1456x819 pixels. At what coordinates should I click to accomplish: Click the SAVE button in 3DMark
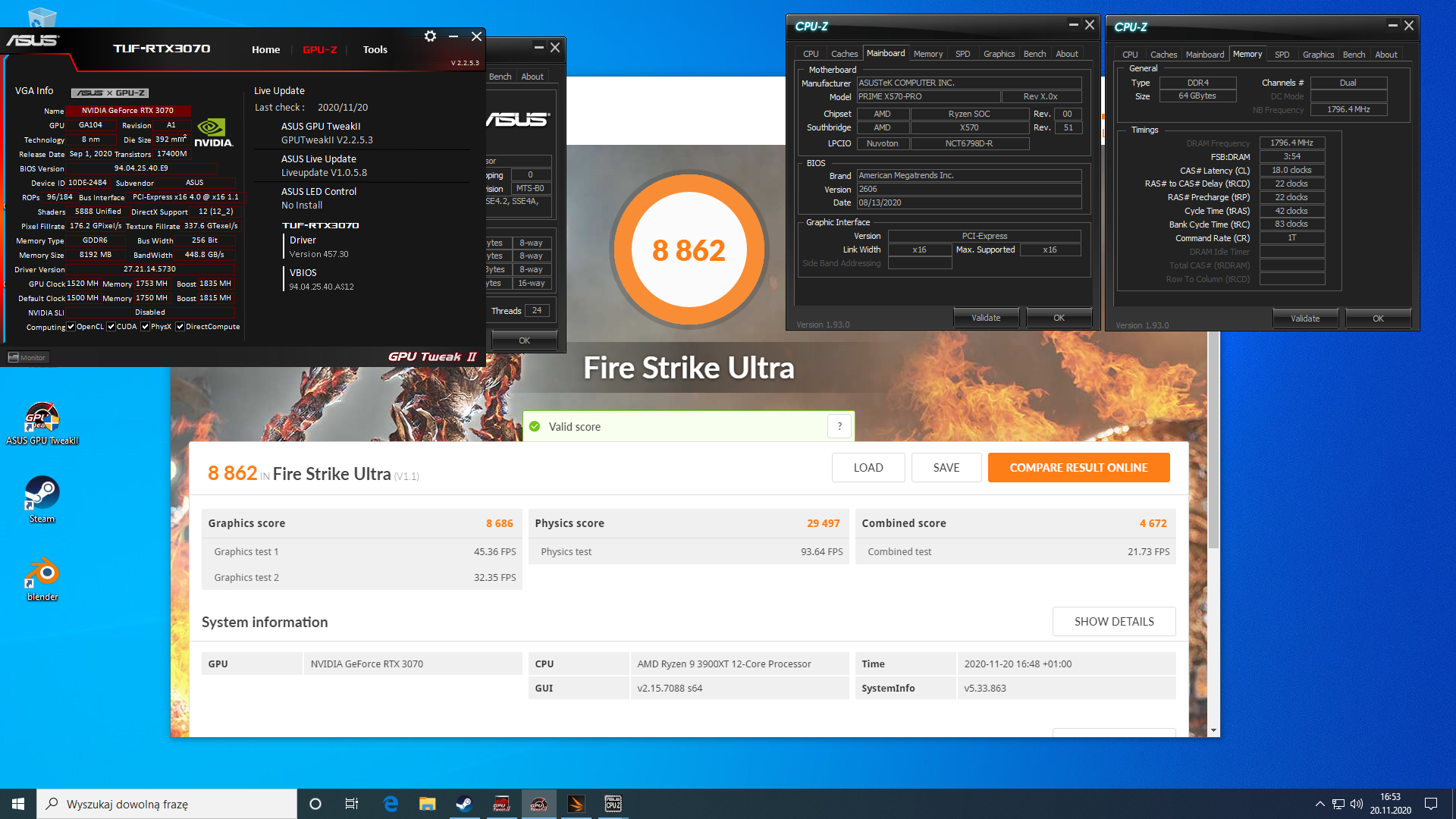coord(946,468)
